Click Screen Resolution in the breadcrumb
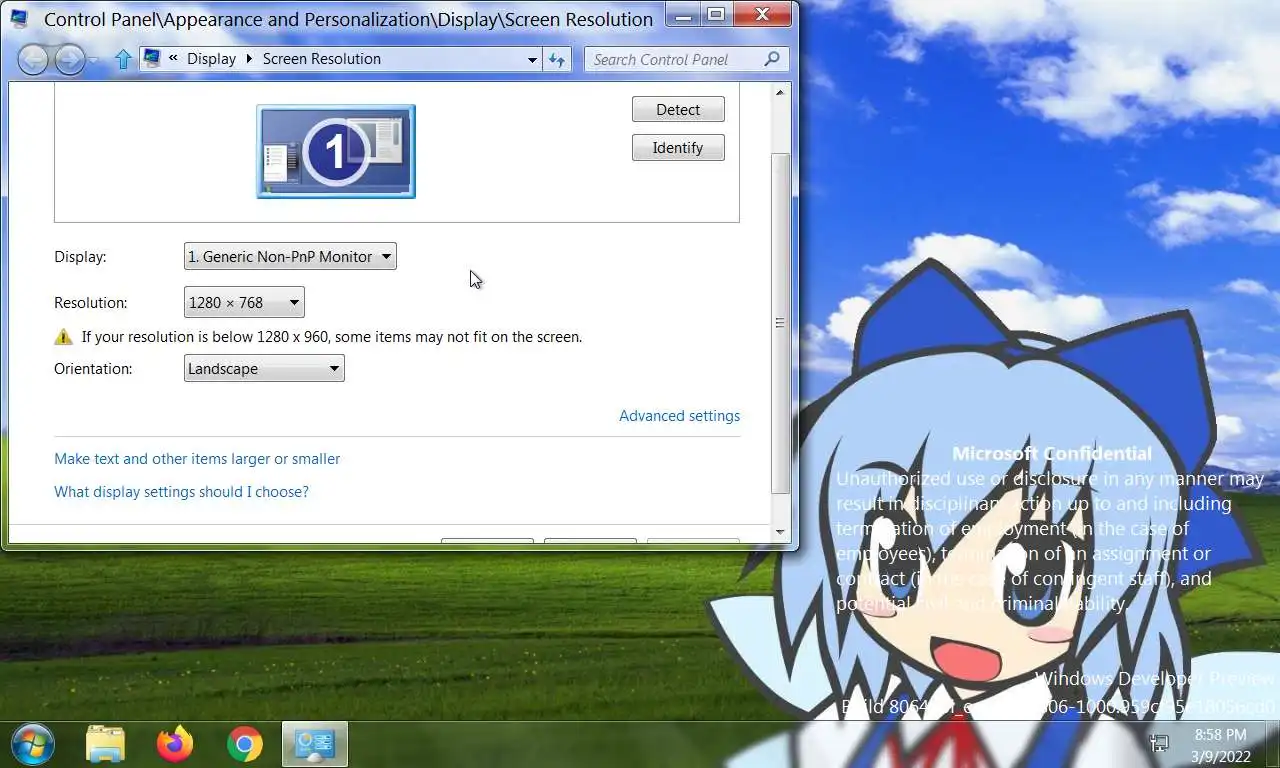 point(321,59)
